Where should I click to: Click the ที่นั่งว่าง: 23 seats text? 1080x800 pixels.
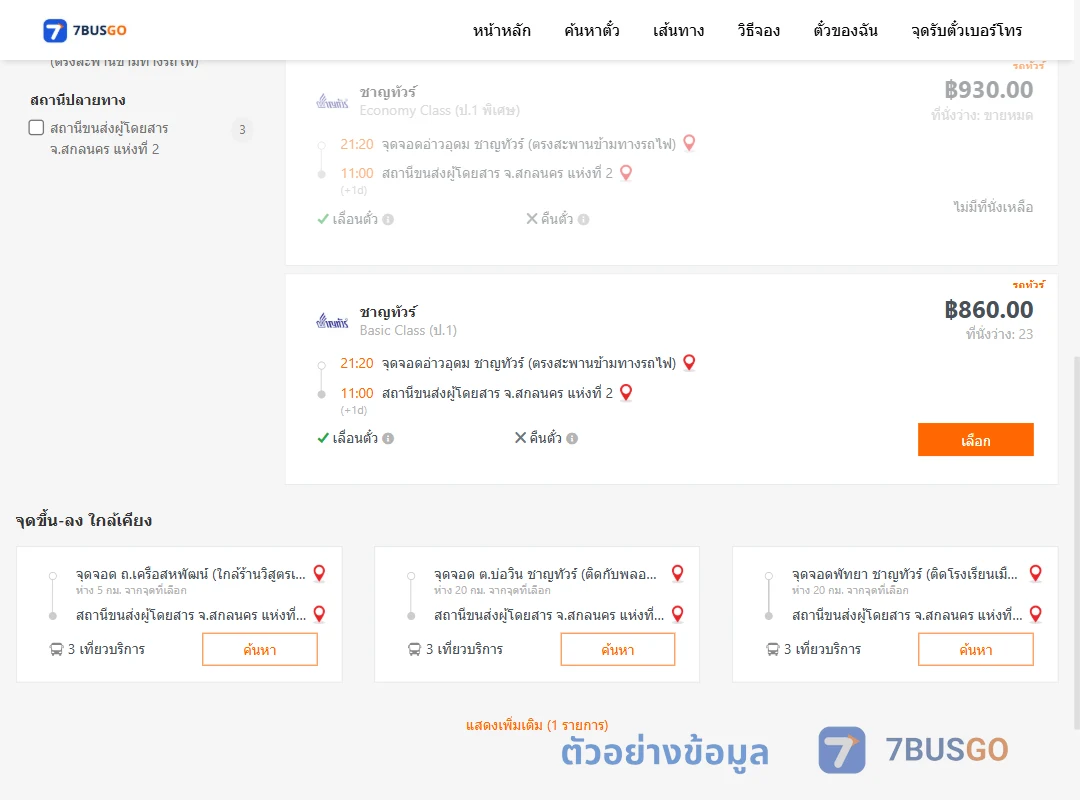coord(999,334)
